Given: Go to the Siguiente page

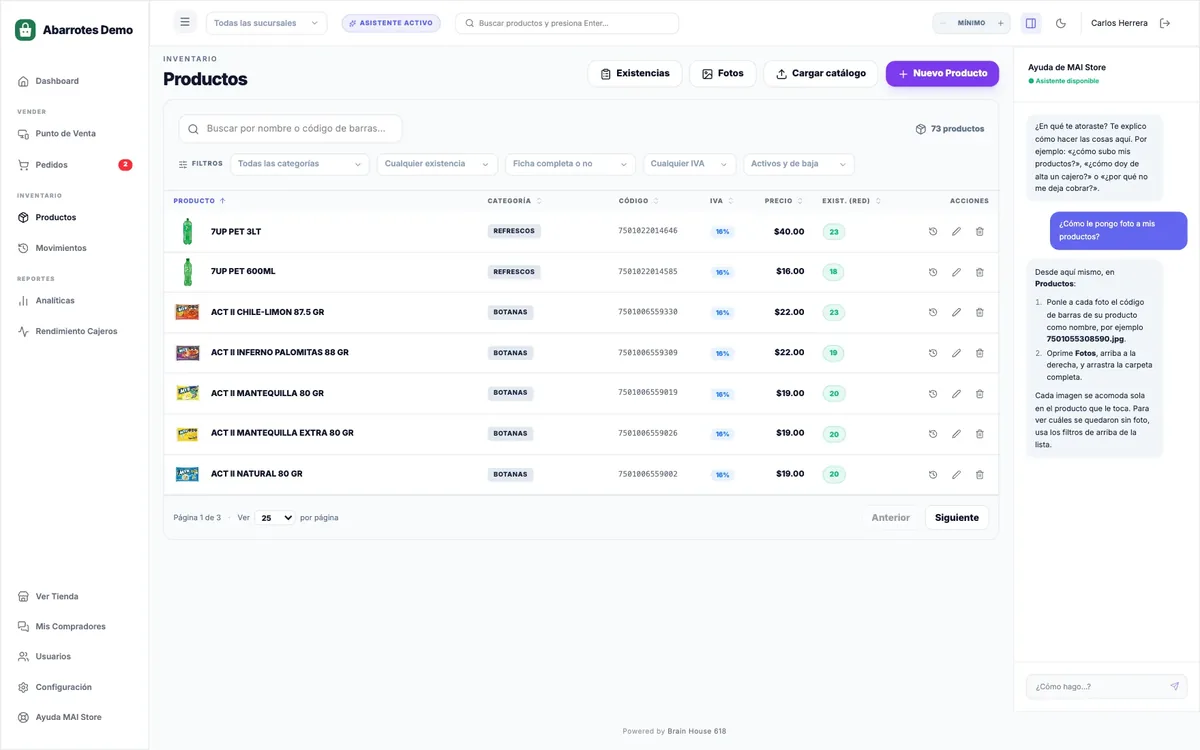Looking at the screenshot, I should 957,517.
